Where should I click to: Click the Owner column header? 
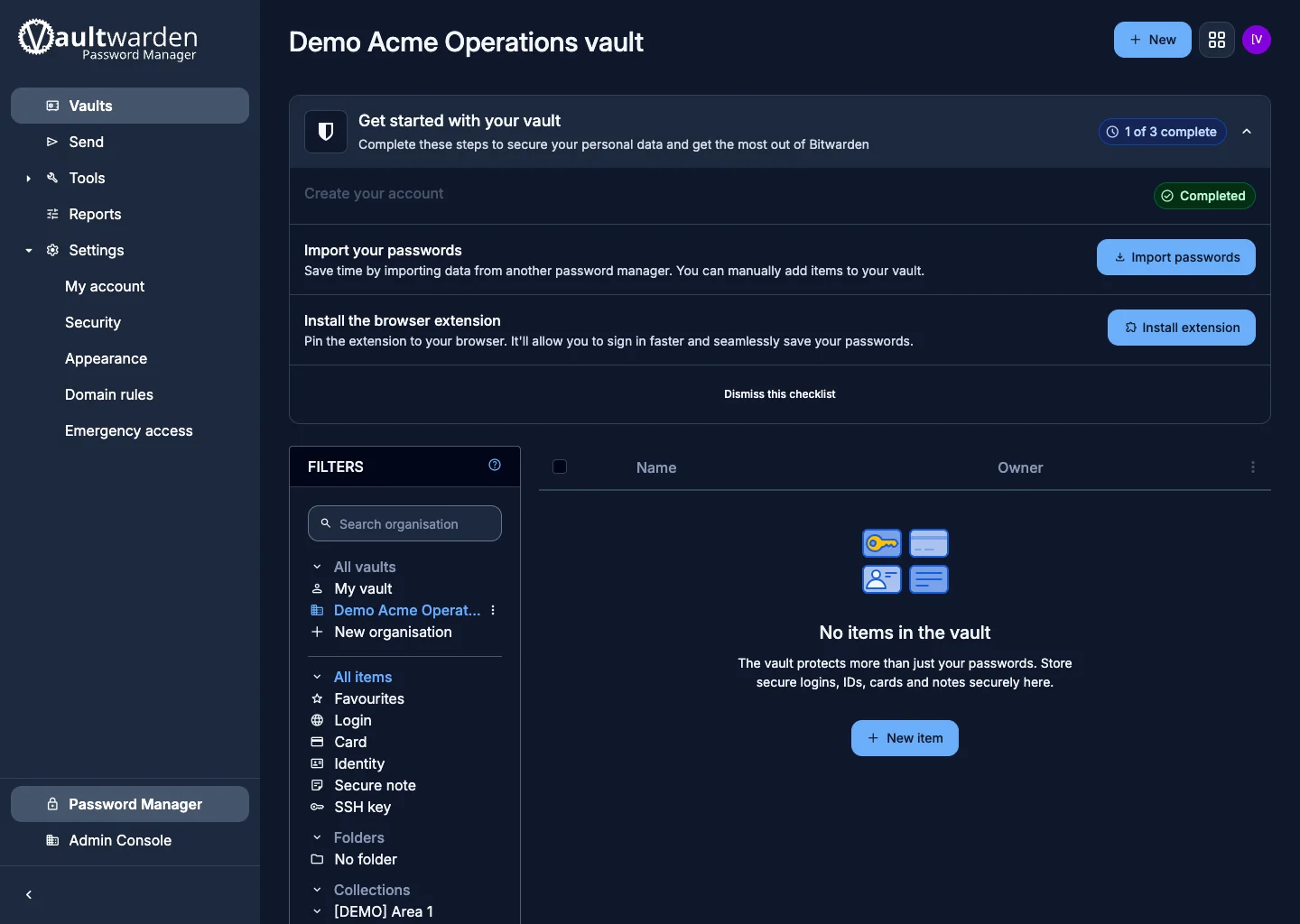tap(1020, 467)
